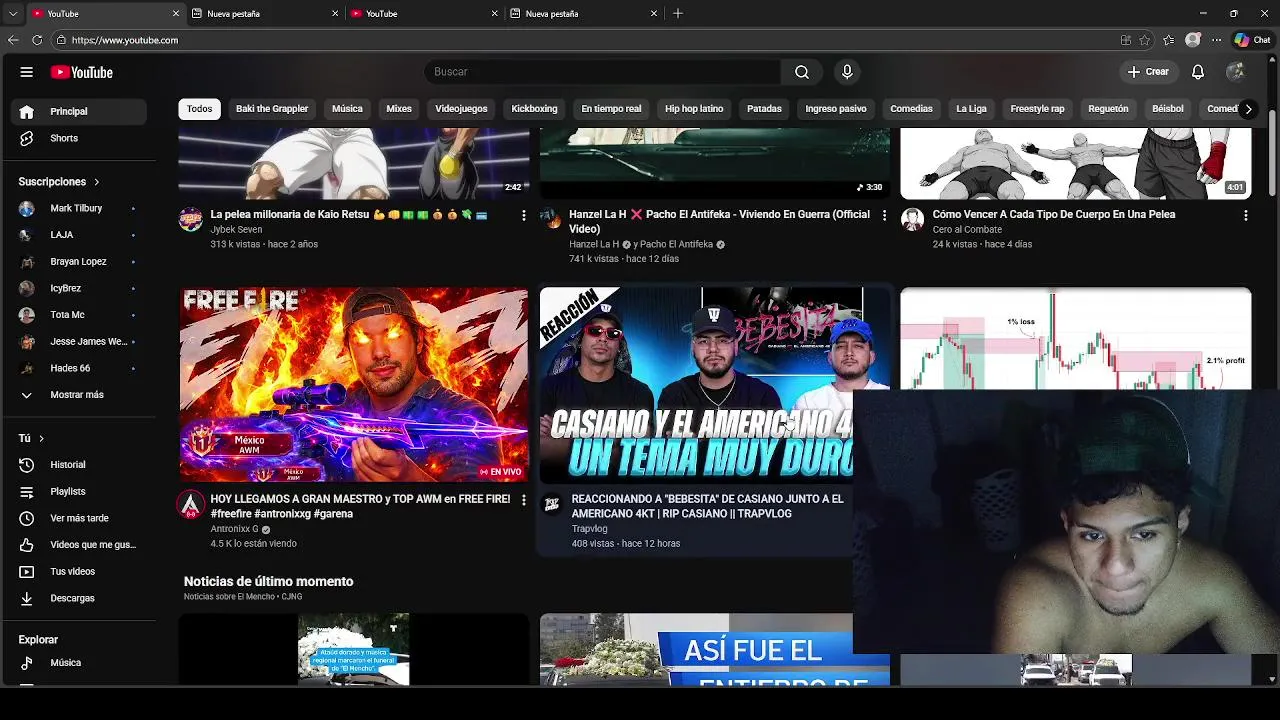Image resolution: width=1280 pixels, height=720 pixels.
Task: Open Mark Tilbury subscription channel
Action: click(79, 208)
